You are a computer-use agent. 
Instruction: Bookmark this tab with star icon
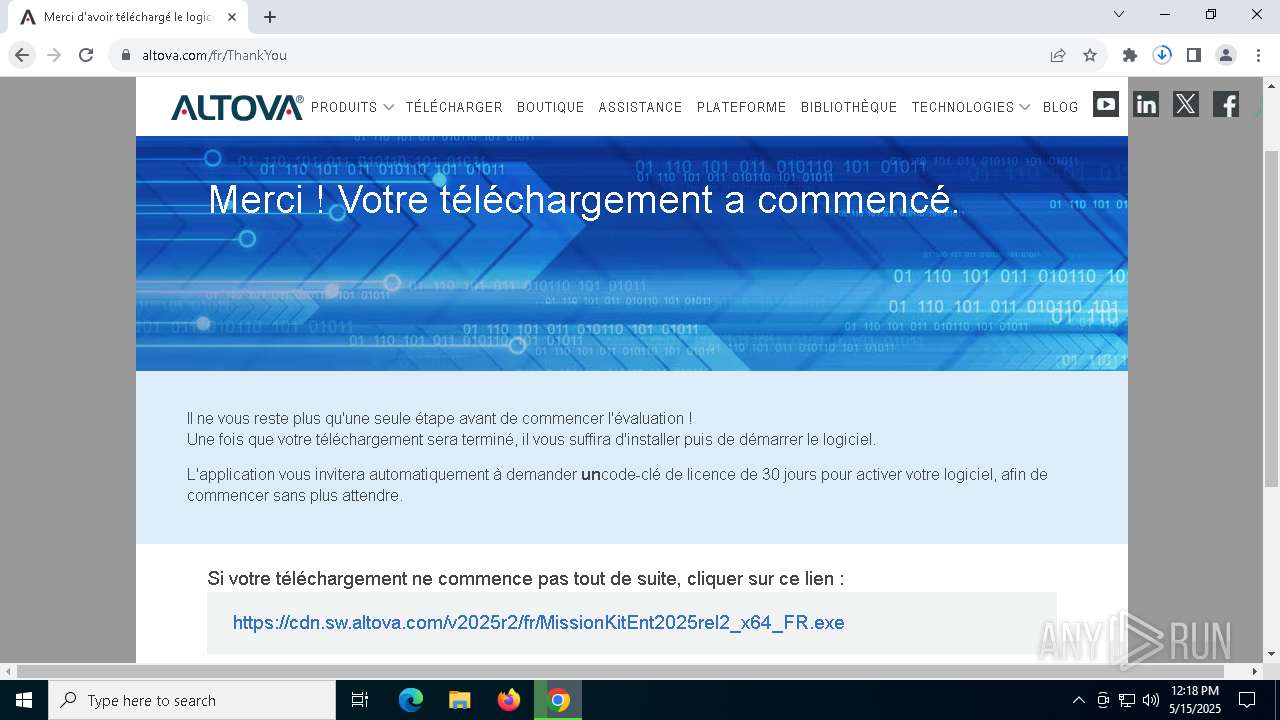click(x=1090, y=55)
